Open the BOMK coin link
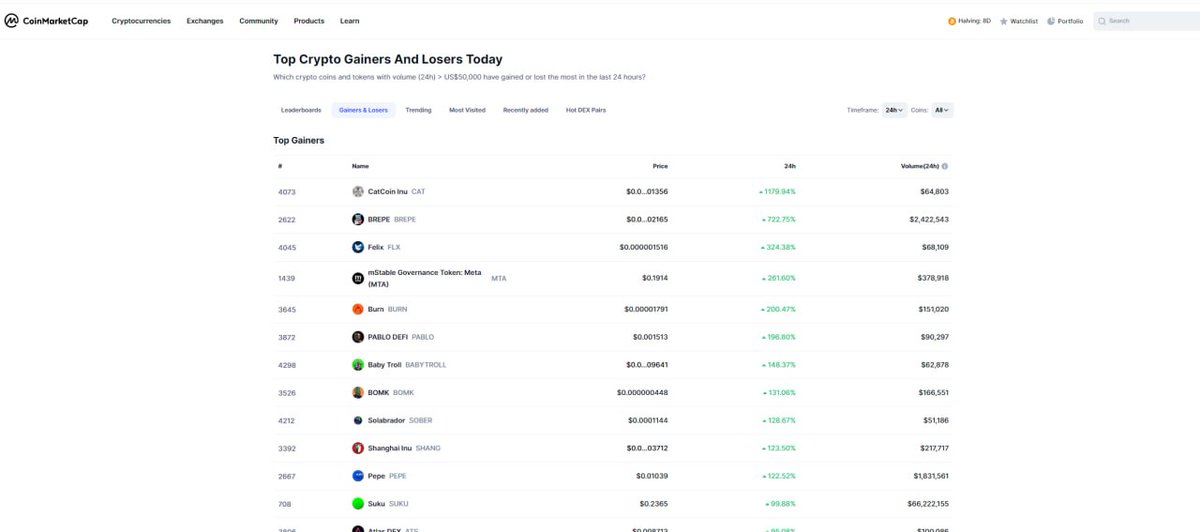Screen dimensions: 1200x532 pyautogui.click(x=379, y=393)
